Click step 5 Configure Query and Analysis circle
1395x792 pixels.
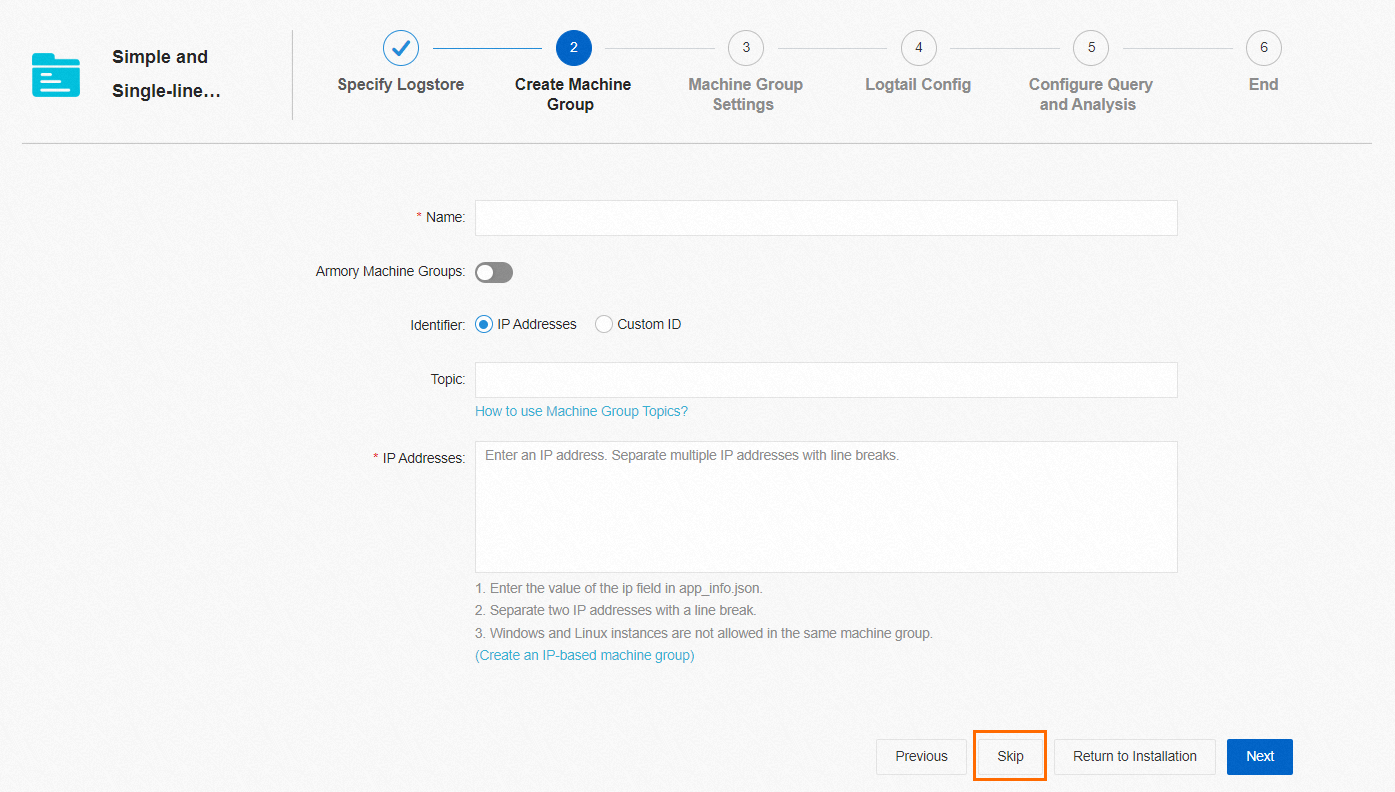click(x=1090, y=47)
